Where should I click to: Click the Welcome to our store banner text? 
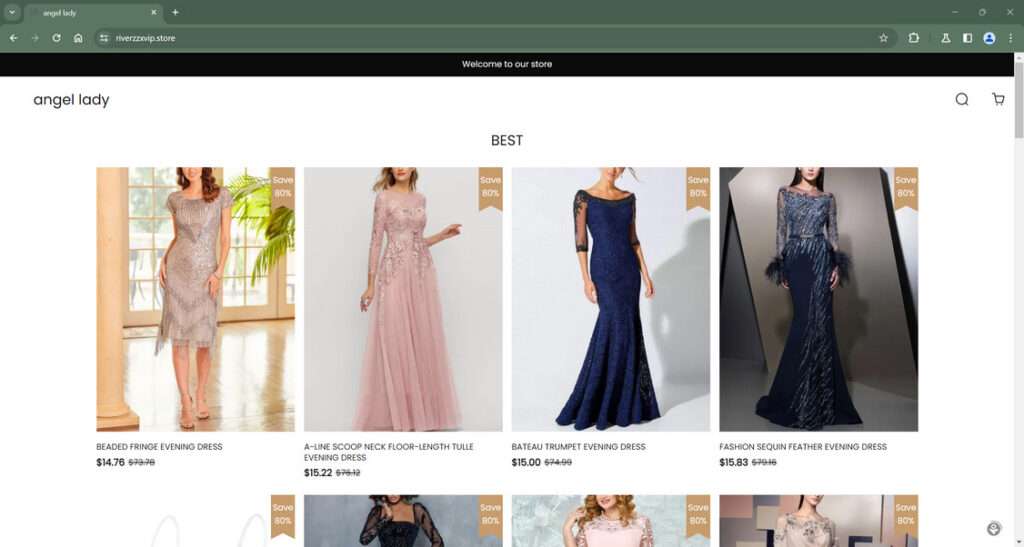click(507, 64)
